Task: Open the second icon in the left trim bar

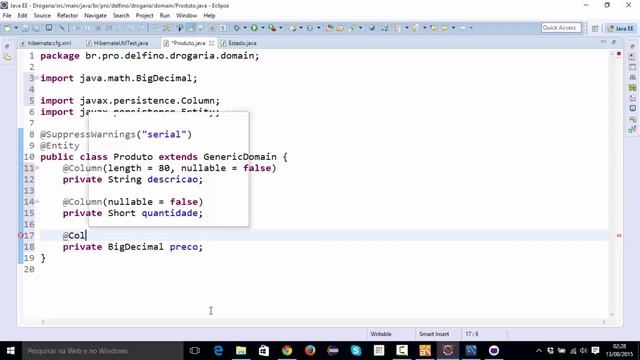Action: pos(7,57)
